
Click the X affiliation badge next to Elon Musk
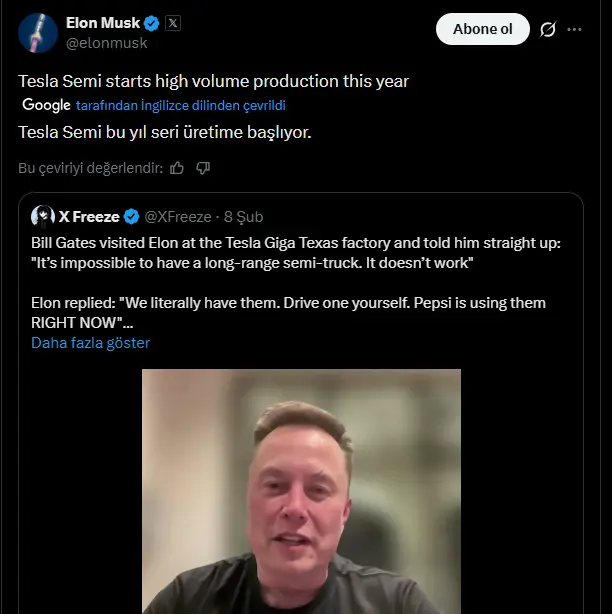pos(172,23)
